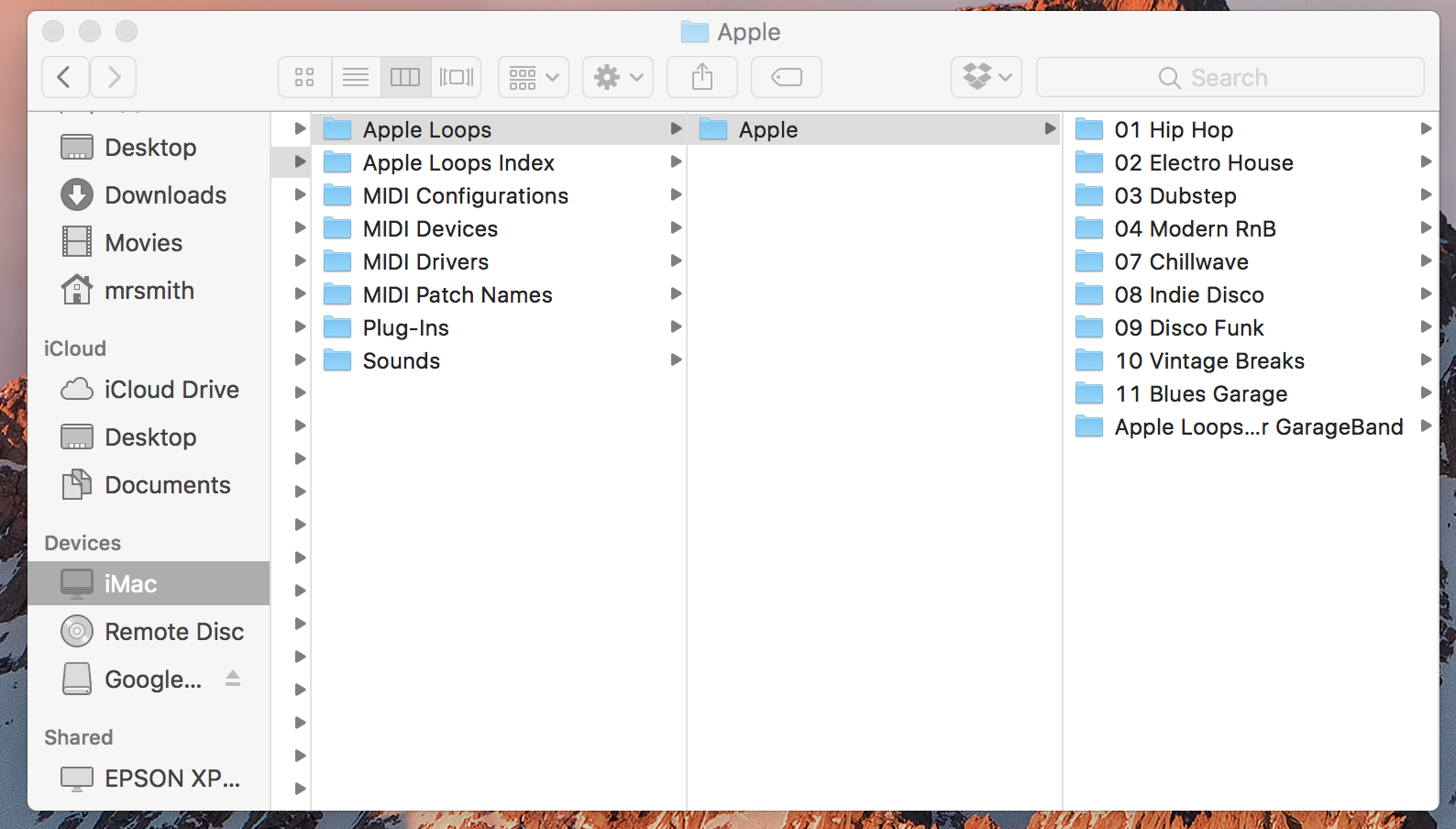Expand arrow beside Sounds folder
The height and width of the screenshot is (829, 1456).
pos(676,359)
